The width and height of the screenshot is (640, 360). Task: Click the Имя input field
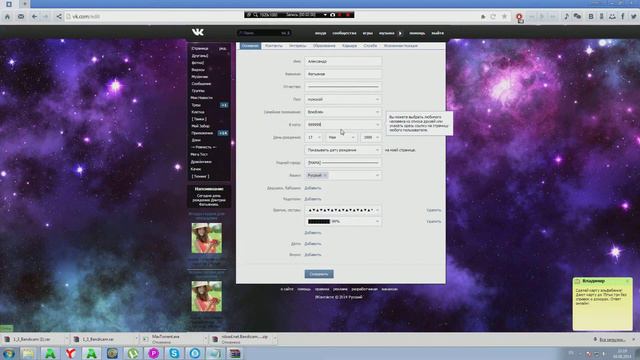click(x=343, y=61)
